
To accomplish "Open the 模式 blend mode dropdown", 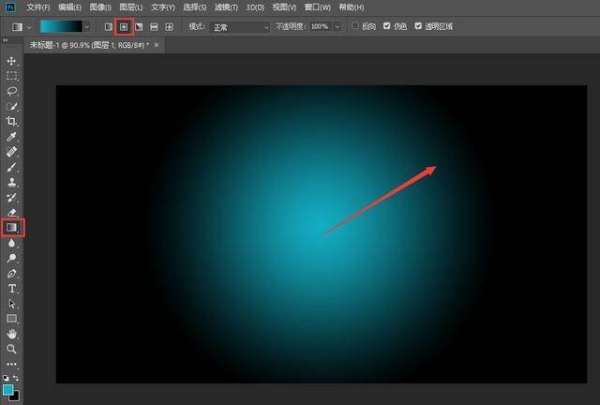I will pos(240,27).
